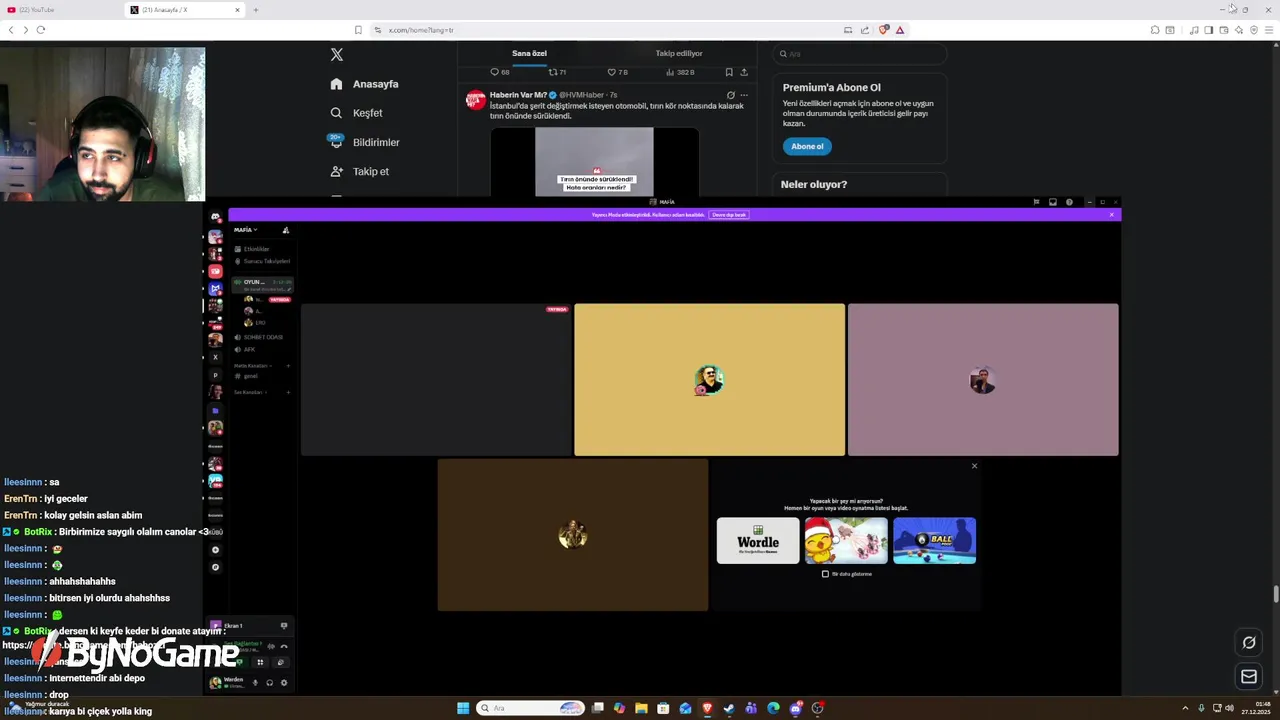This screenshot has width=1280, height=720.
Task: Open Keşfet in X navigation
Action: (x=357, y=113)
